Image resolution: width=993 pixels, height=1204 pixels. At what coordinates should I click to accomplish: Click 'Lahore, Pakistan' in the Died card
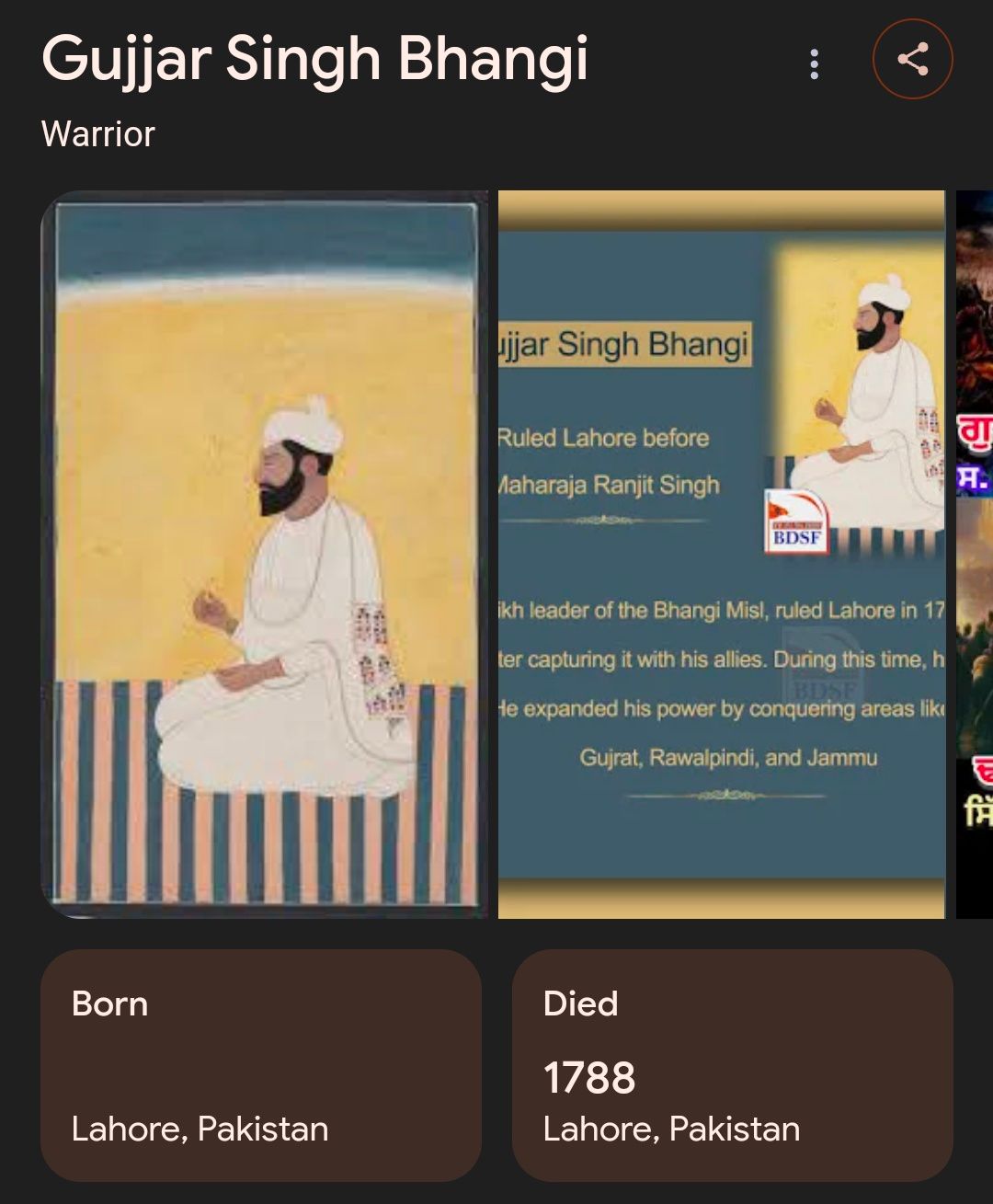coord(671,1129)
